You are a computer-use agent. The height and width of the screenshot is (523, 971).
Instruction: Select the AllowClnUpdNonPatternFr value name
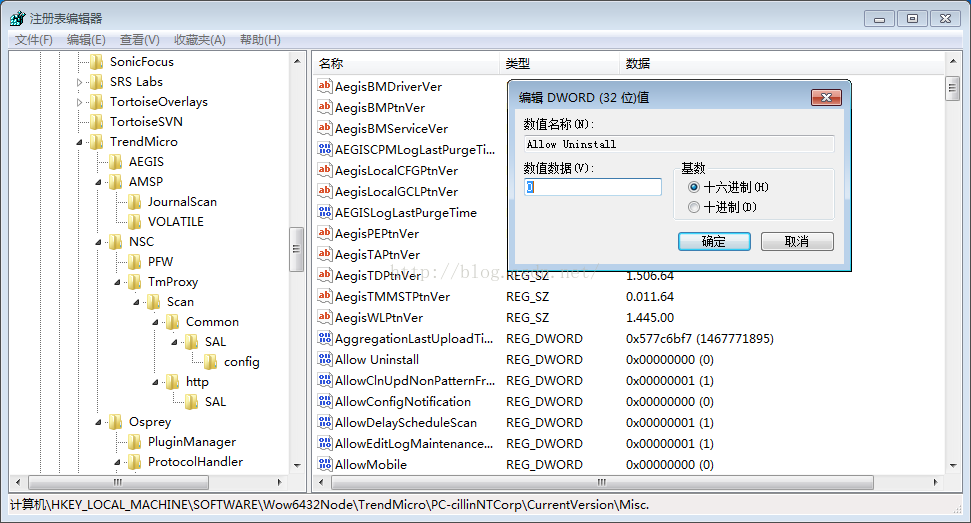(x=415, y=380)
